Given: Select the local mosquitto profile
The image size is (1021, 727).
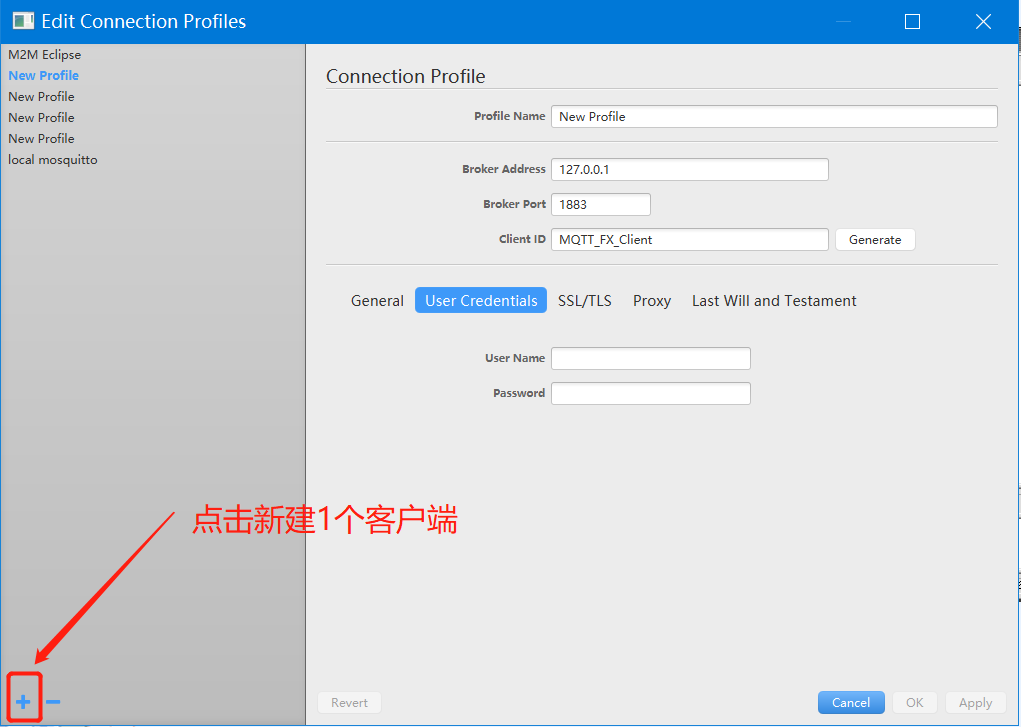Looking at the screenshot, I should 53,160.
